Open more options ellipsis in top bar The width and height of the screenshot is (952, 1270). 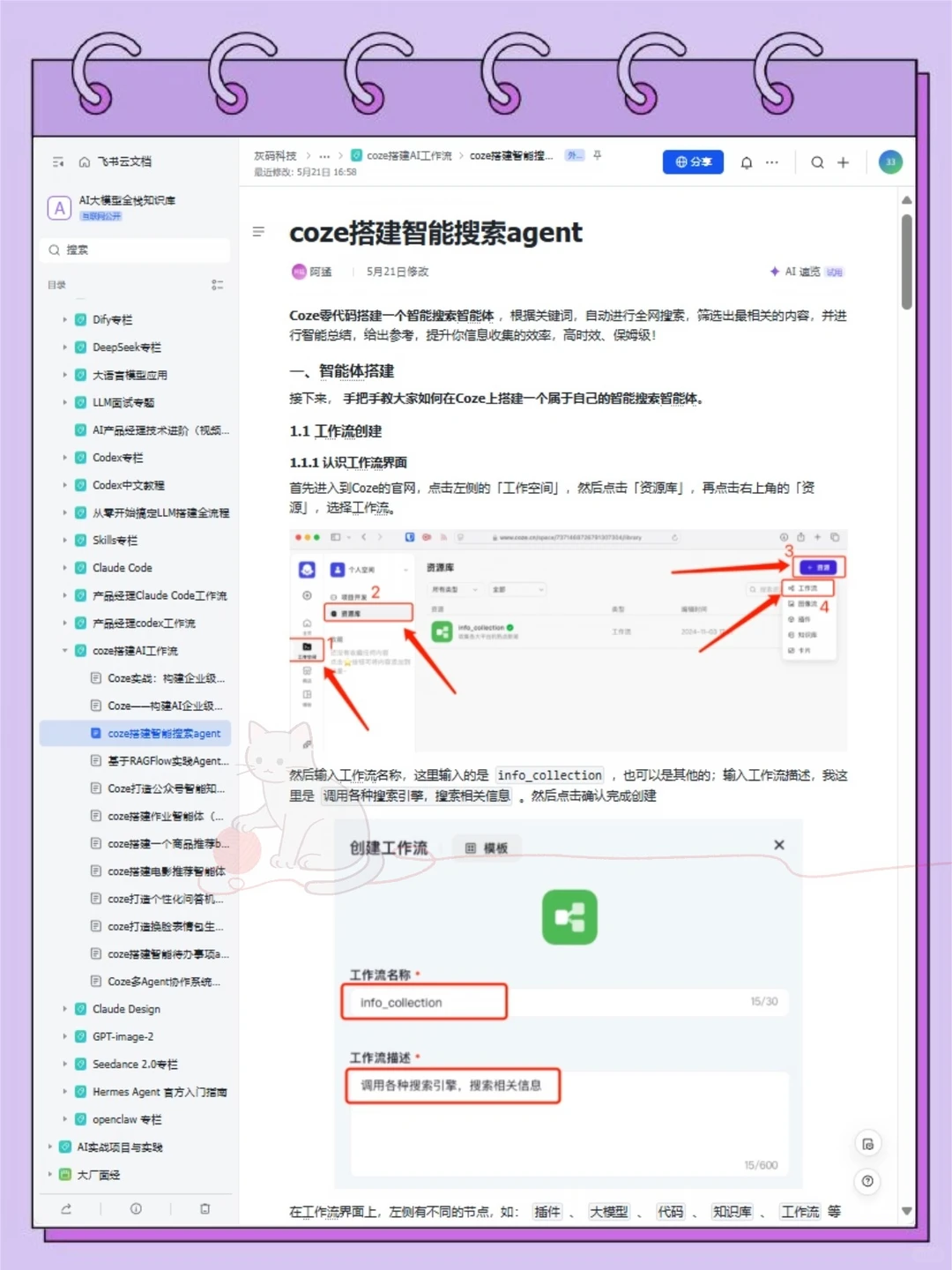(772, 162)
